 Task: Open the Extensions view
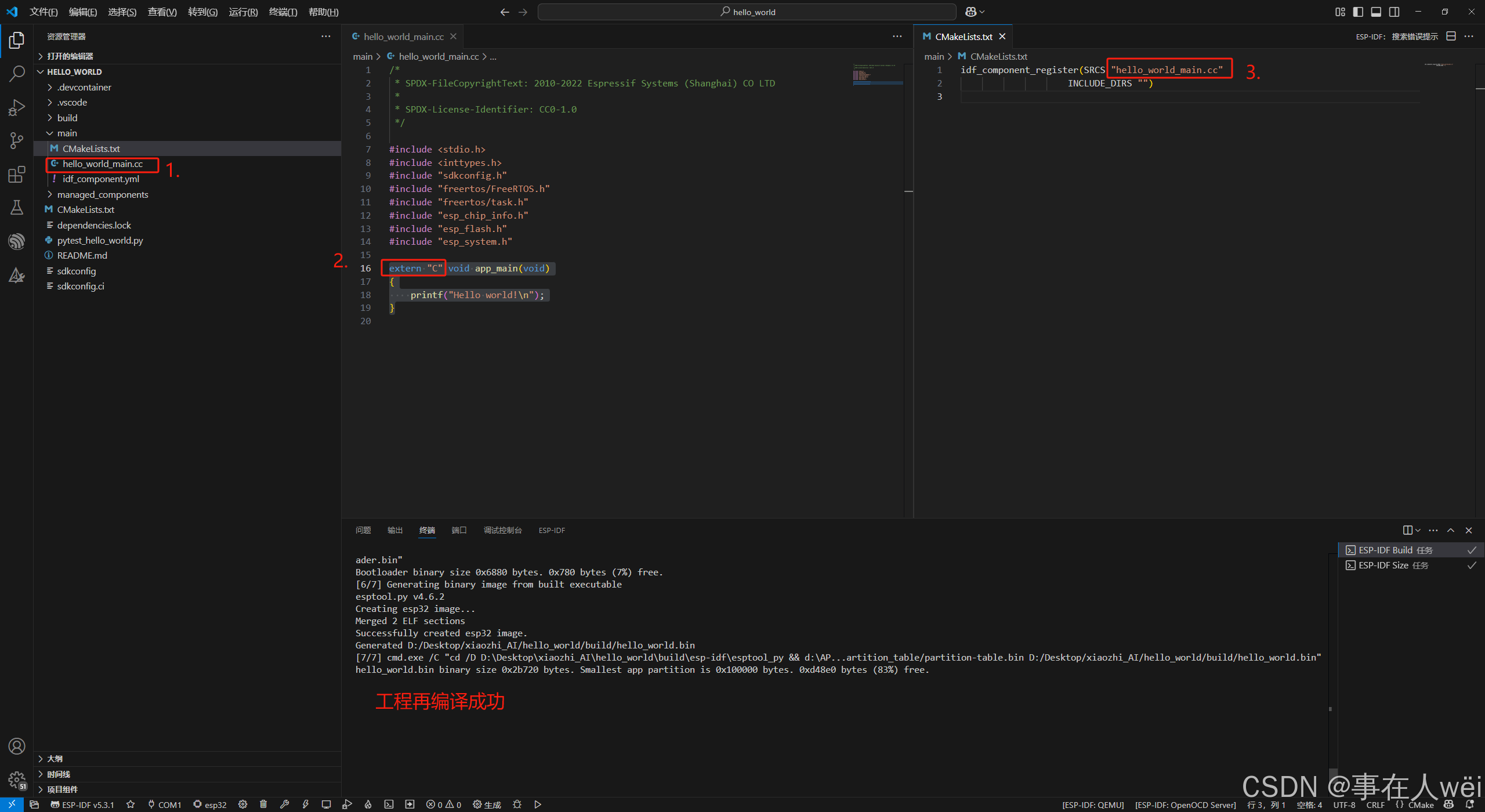[17, 174]
